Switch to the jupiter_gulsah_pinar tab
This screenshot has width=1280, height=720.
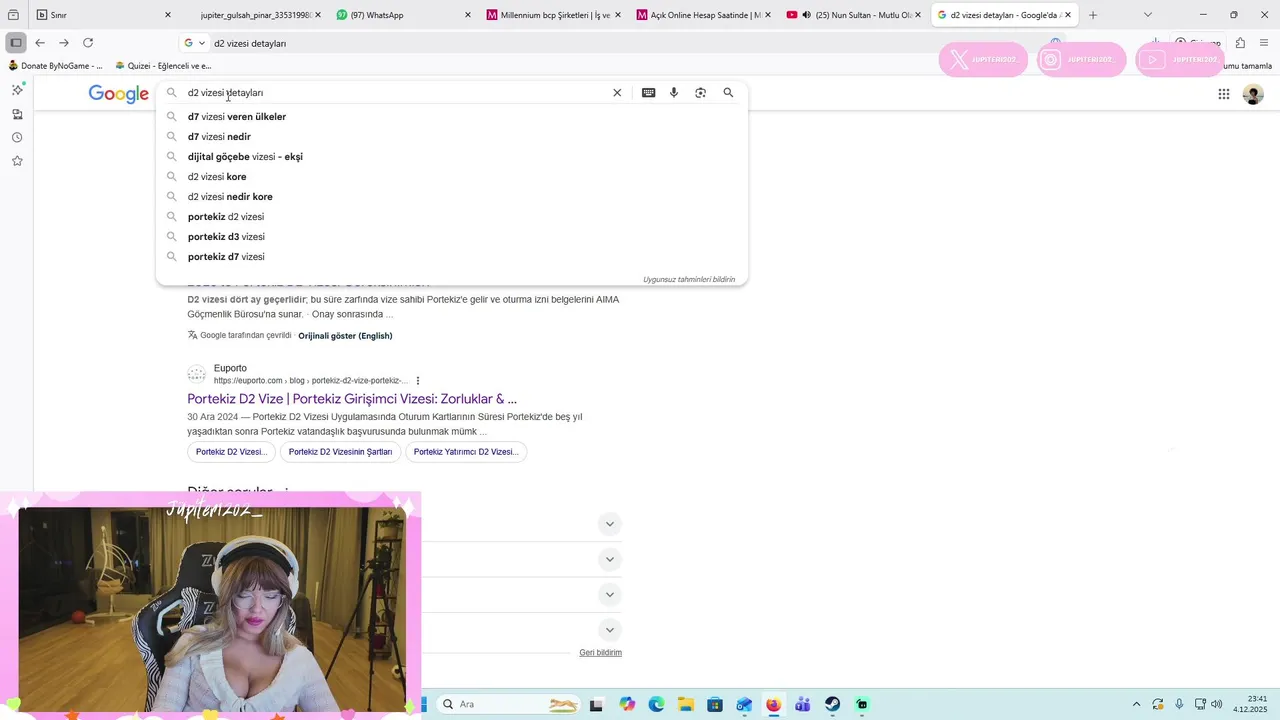tap(255, 15)
